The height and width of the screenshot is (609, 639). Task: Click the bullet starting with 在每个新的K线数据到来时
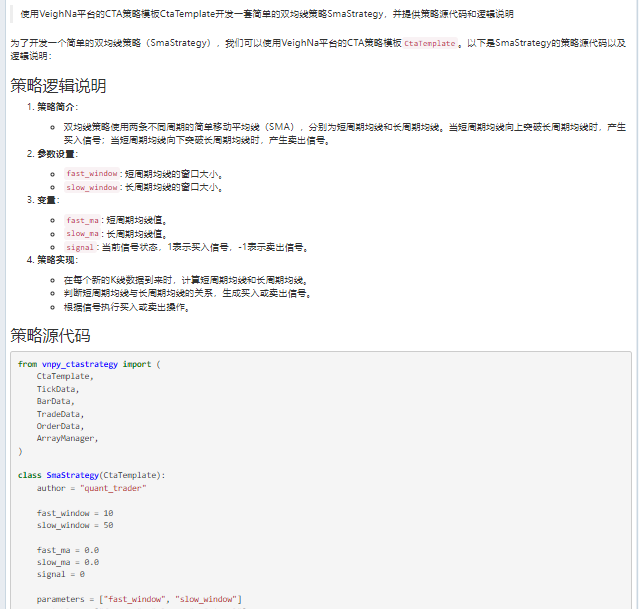click(185, 280)
